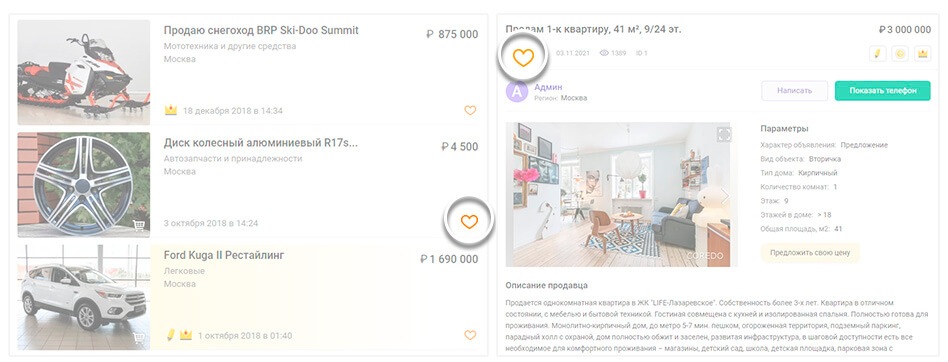This screenshot has width=948, height=362.
Task: Click the cart icon on Ford Kuga thumbnail
Action: tap(139, 338)
